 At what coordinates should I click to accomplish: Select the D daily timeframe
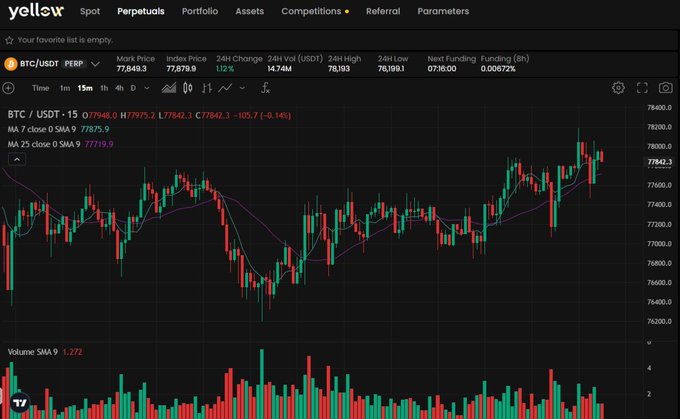click(x=133, y=88)
